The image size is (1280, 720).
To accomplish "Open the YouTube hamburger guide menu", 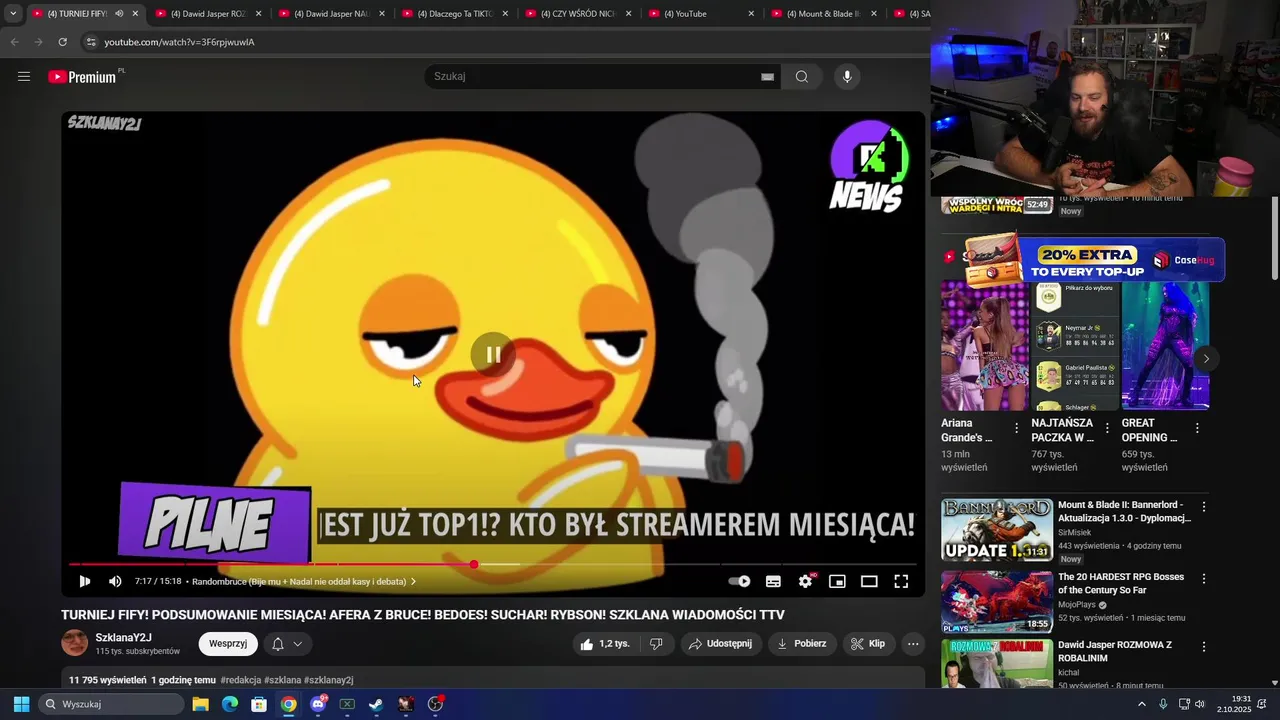I will [24, 77].
